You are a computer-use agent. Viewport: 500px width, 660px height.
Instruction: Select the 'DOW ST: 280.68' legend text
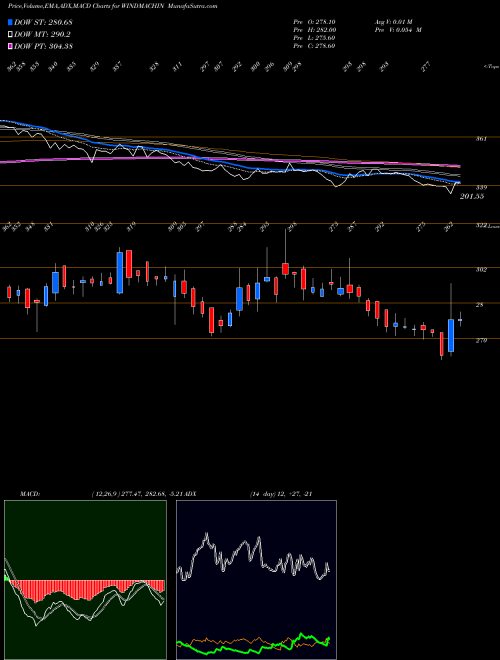click(x=44, y=22)
